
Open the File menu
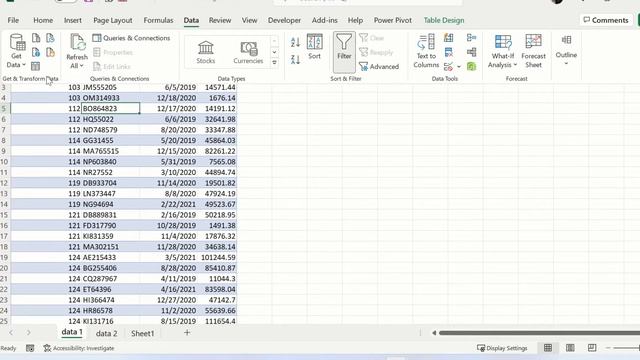tap(13, 20)
